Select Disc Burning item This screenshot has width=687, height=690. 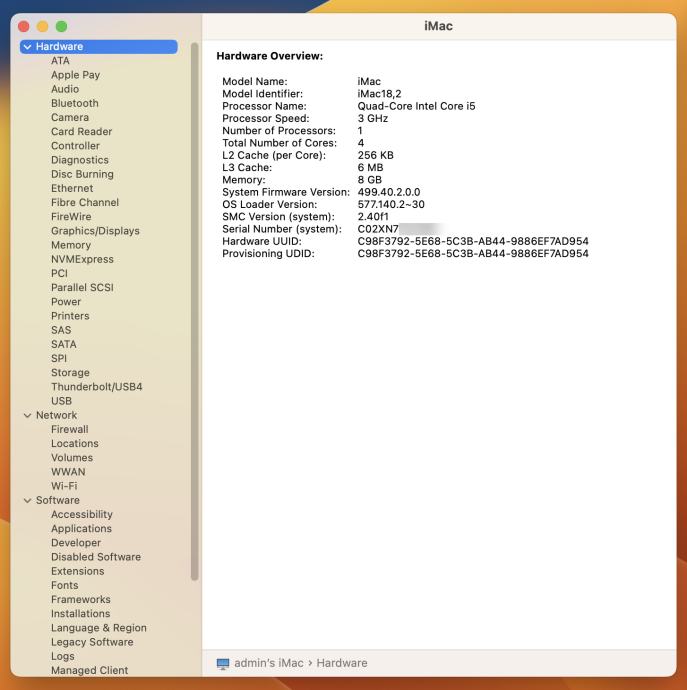click(x=82, y=174)
